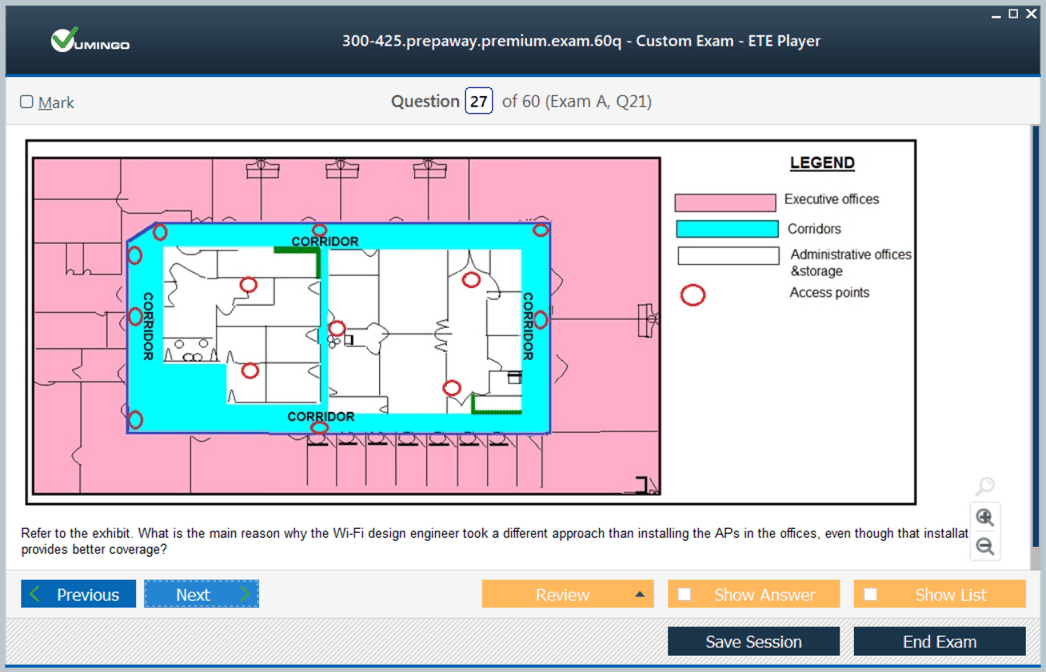
Task: Tick the Show Answer checkbox
Action: pos(684,594)
